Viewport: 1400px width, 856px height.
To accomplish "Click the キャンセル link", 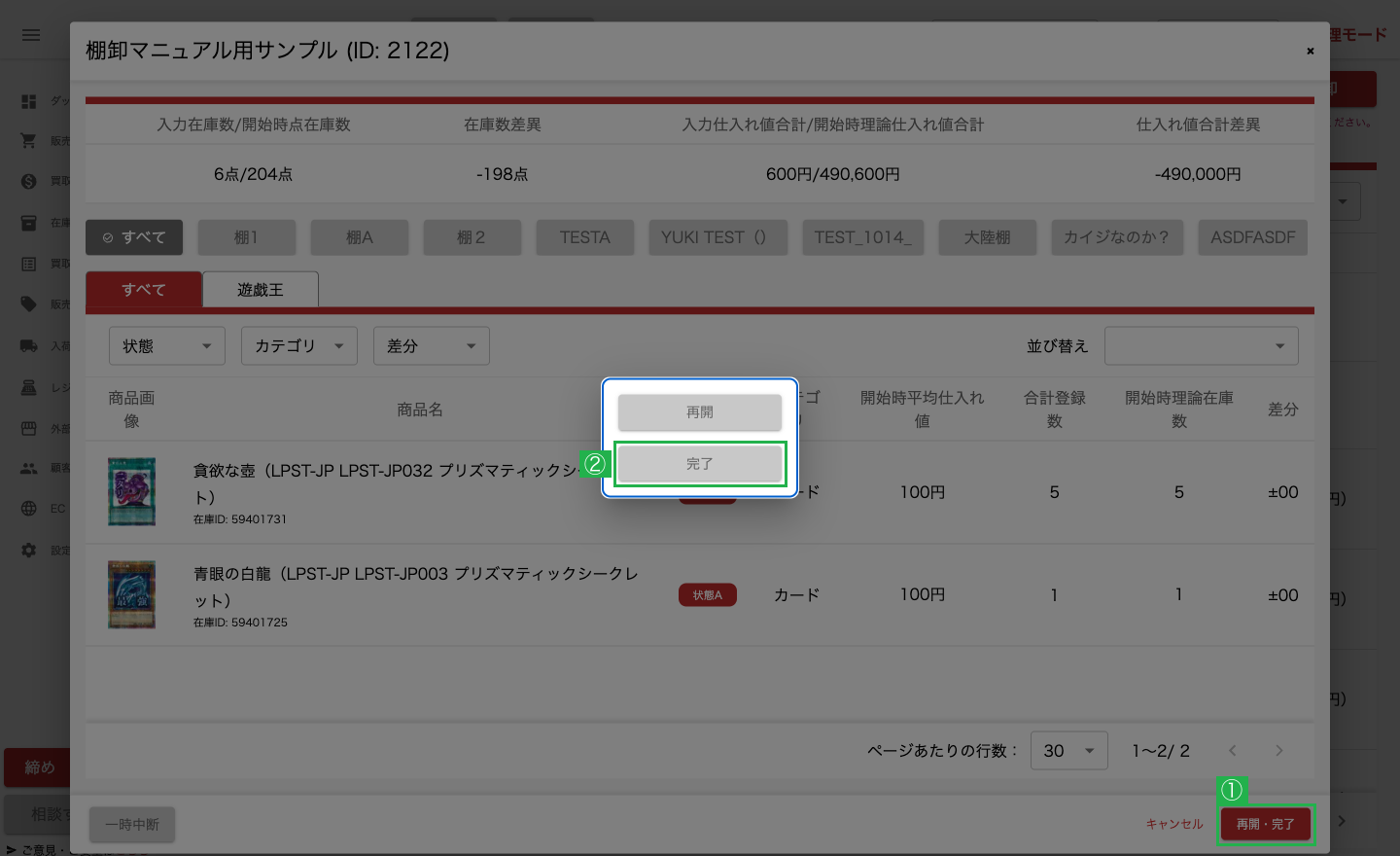I will tap(1174, 824).
